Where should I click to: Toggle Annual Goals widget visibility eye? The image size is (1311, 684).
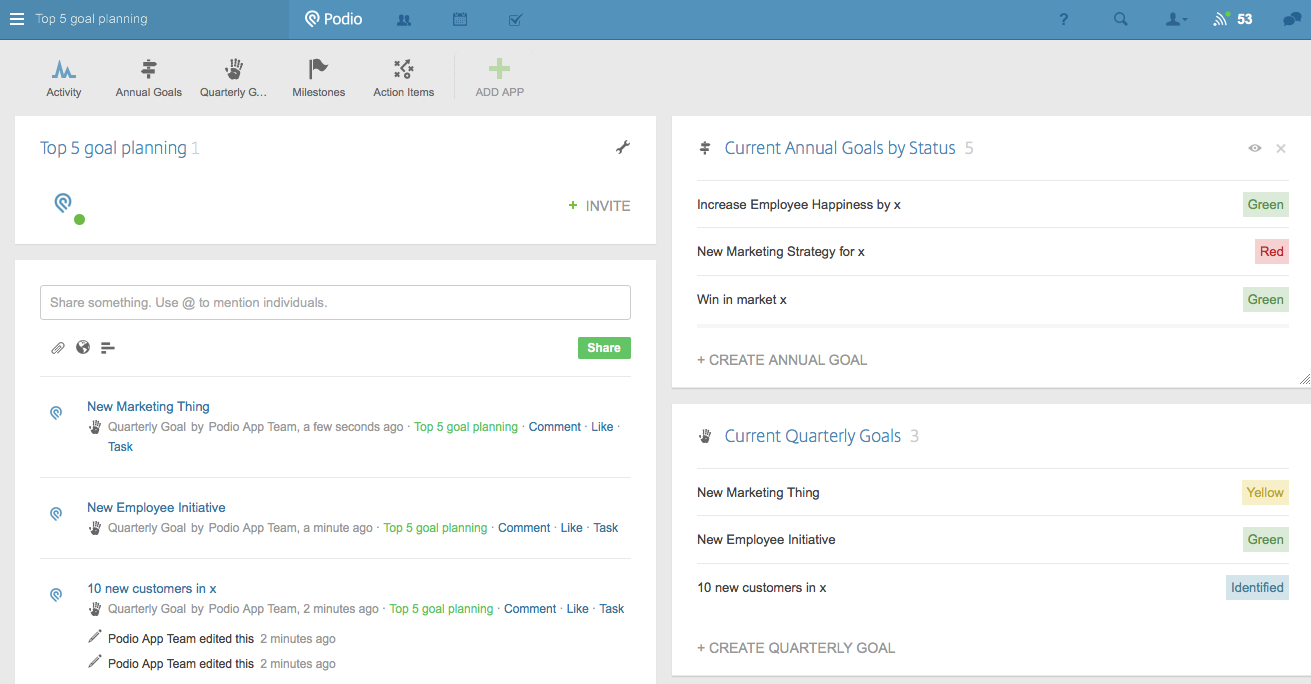[x=1254, y=148]
